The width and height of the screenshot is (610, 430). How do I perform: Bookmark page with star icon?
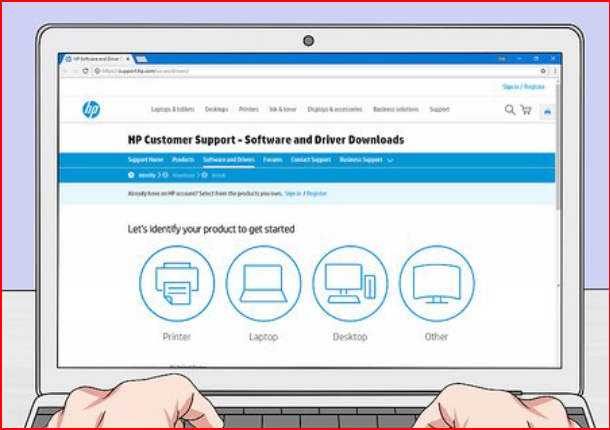click(x=543, y=71)
